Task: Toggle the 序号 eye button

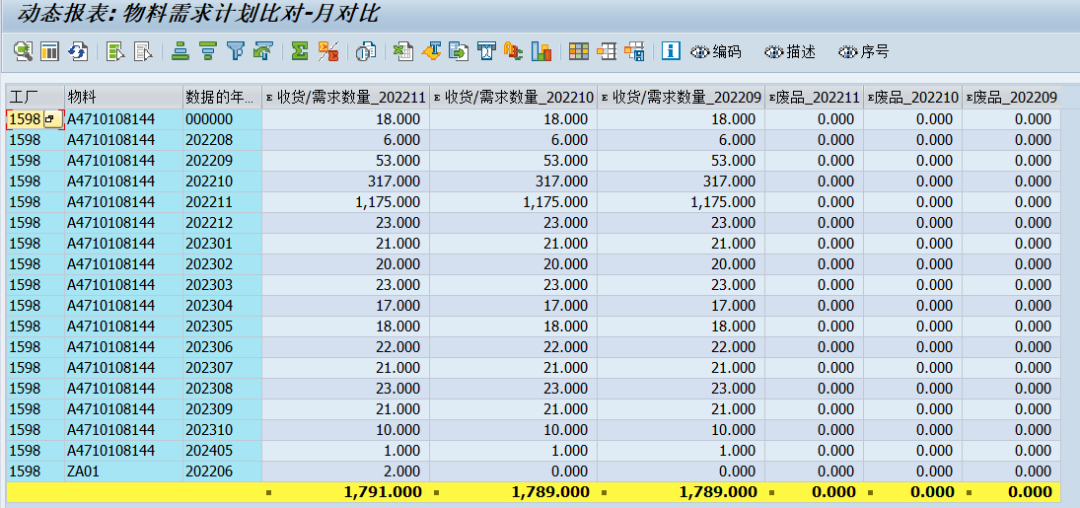Action: [x=864, y=51]
